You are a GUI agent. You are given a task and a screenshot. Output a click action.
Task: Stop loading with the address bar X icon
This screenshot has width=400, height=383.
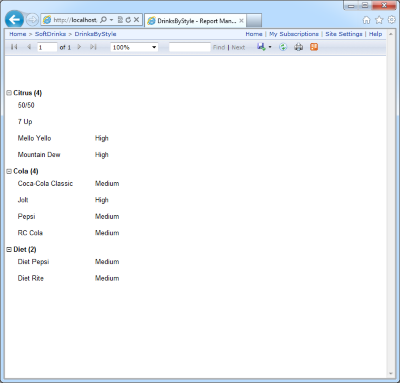[136, 20]
